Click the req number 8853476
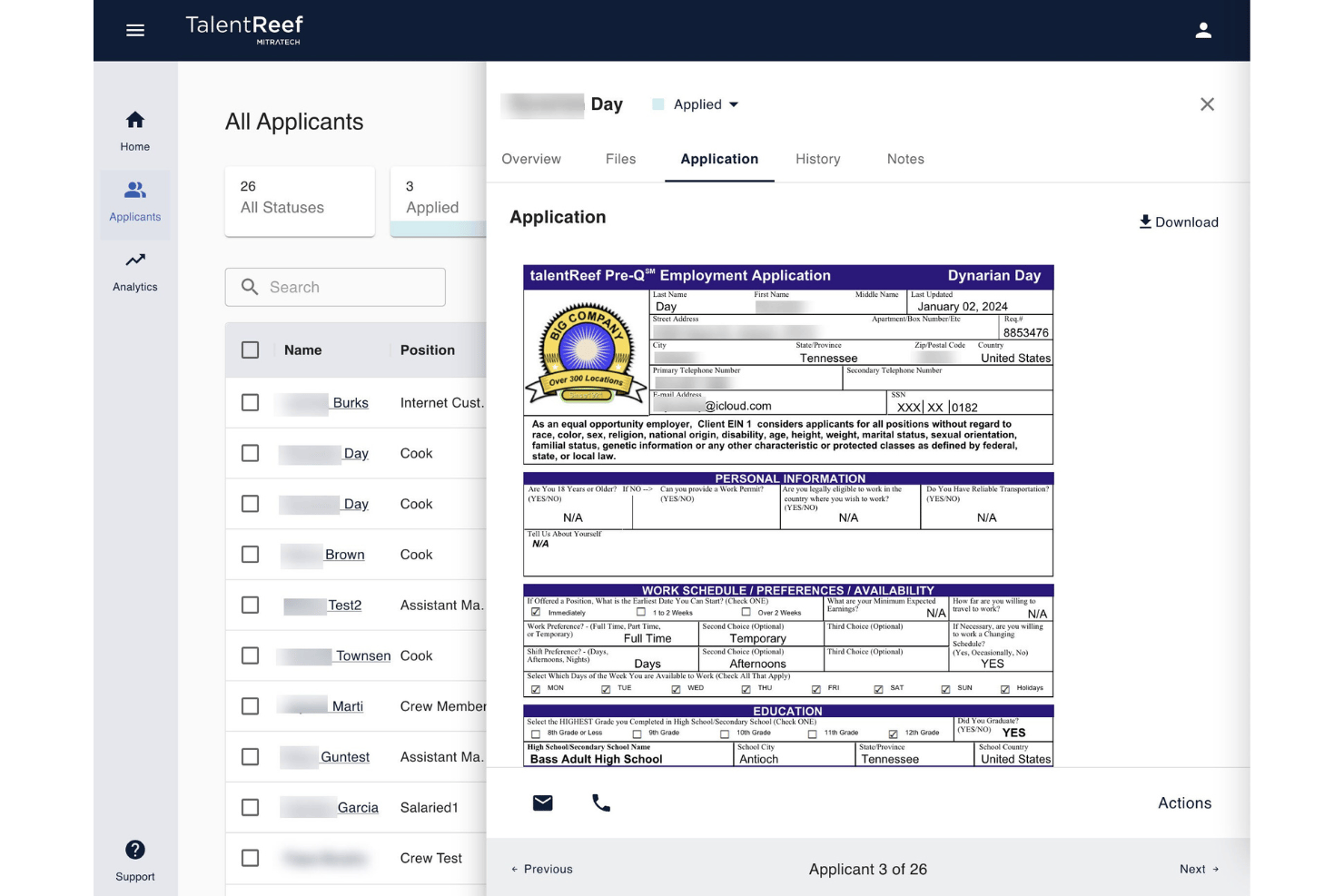The height and width of the screenshot is (896, 1344). pos(1026,332)
